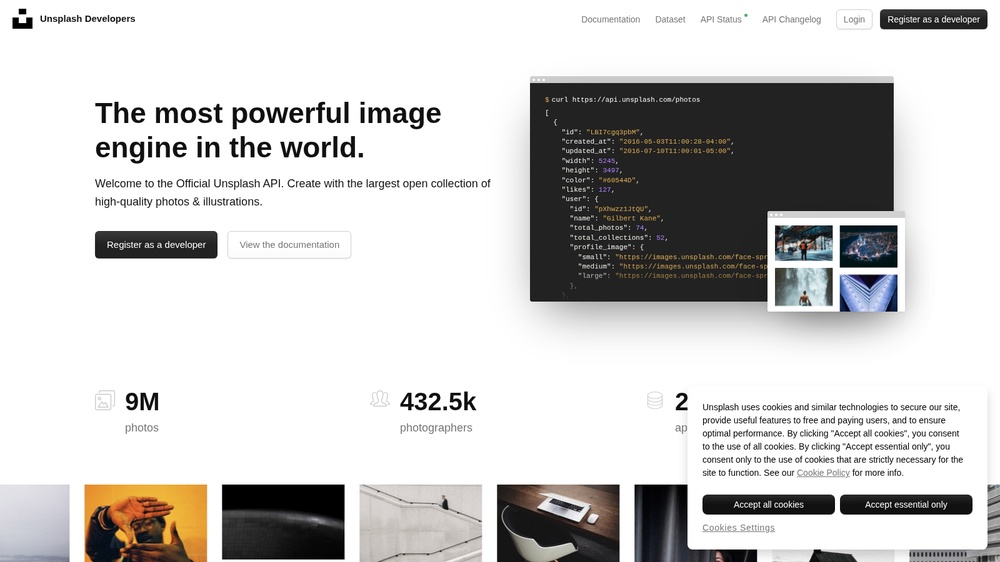The height and width of the screenshot is (562, 1000).
Task: Click the Login button
Action: (854, 19)
